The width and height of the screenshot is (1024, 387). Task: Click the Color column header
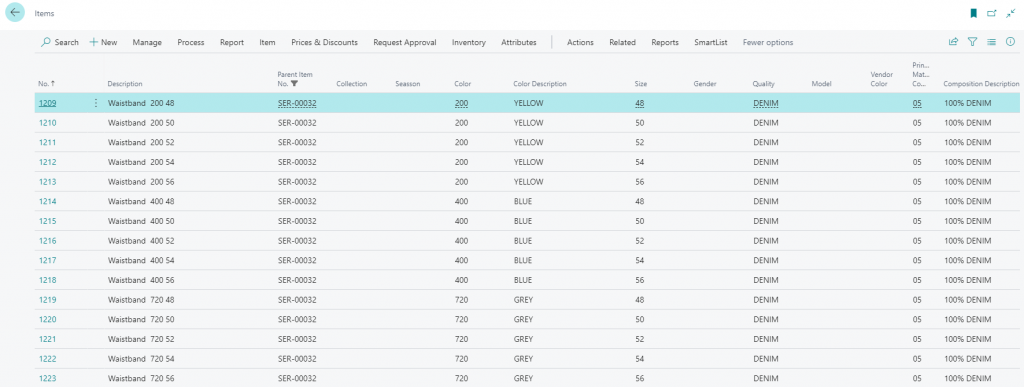pyautogui.click(x=462, y=84)
